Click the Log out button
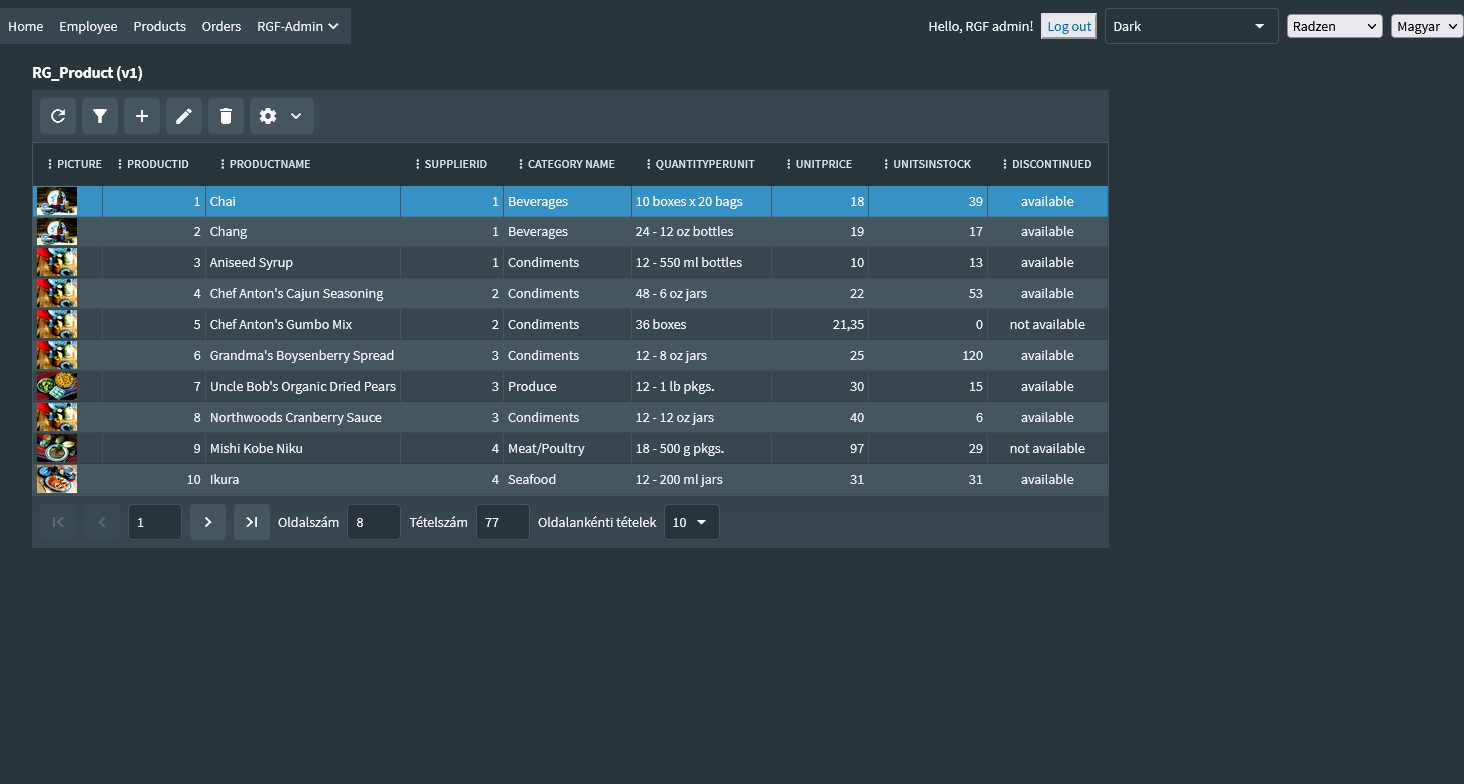The width and height of the screenshot is (1464, 784). [1069, 26]
